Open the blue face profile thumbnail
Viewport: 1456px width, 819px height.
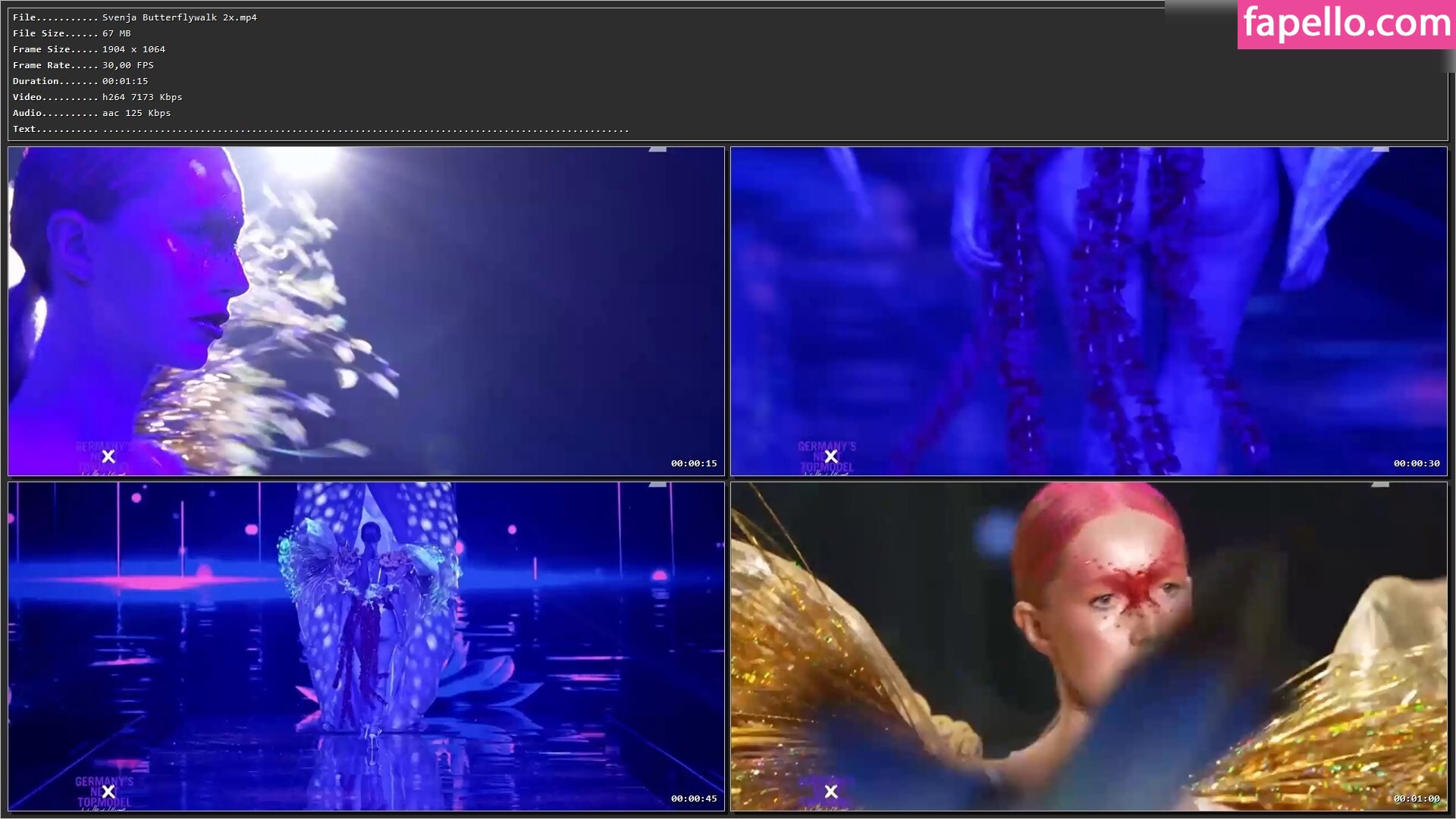(366, 311)
